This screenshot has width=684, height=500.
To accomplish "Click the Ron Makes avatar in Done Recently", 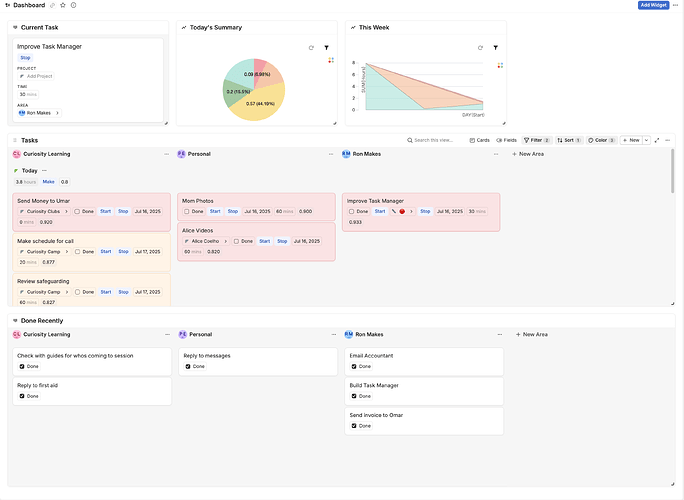I will point(349,335).
